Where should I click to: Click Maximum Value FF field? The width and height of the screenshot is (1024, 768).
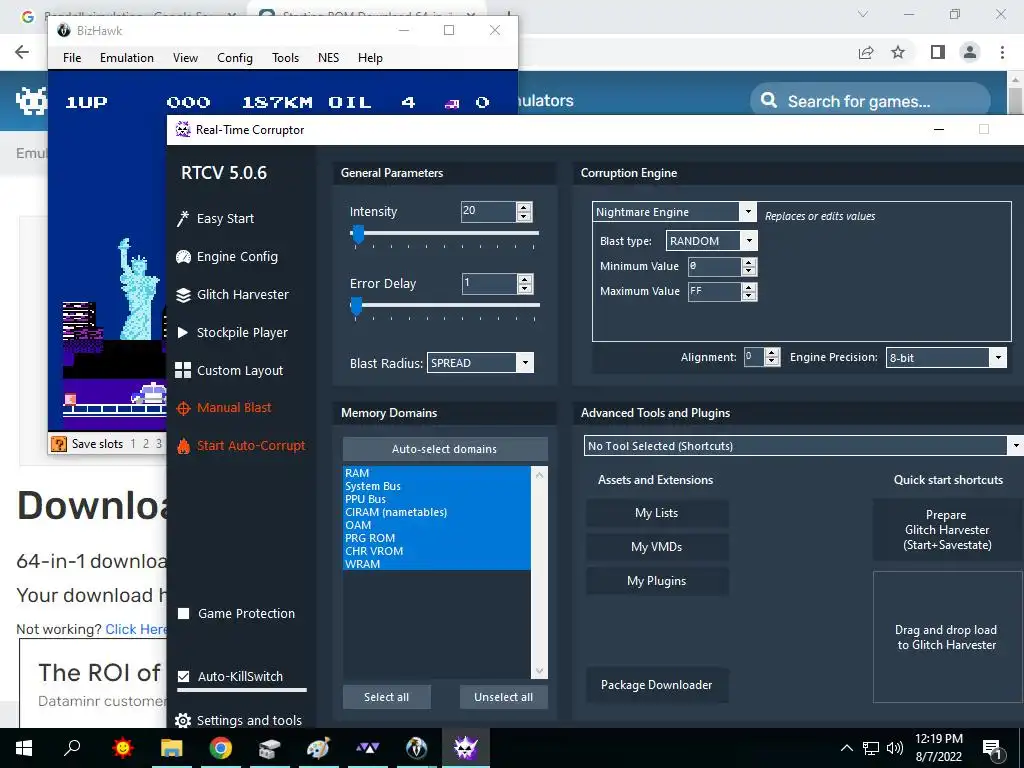pyautogui.click(x=714, y=291)
